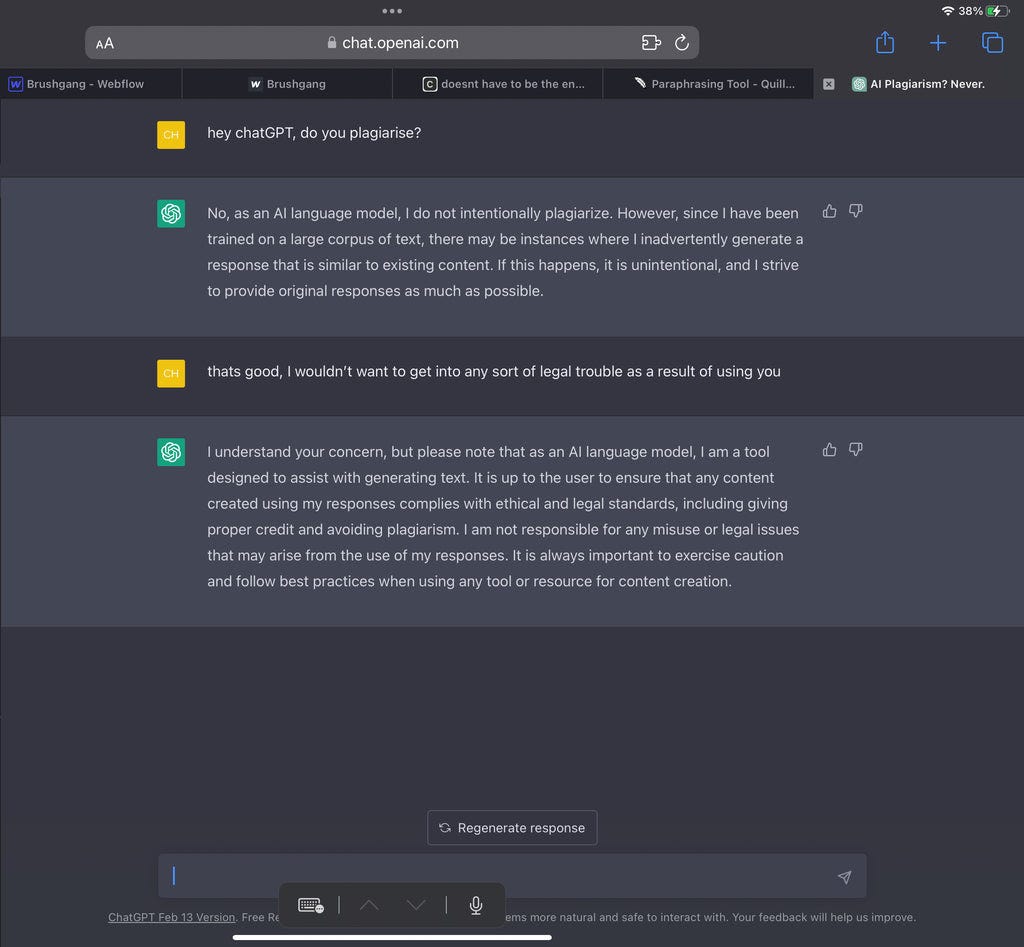Click the response starting 'No, as an AI language model'
Viewport: 1024px width, 947px height.
pos(505,251)
